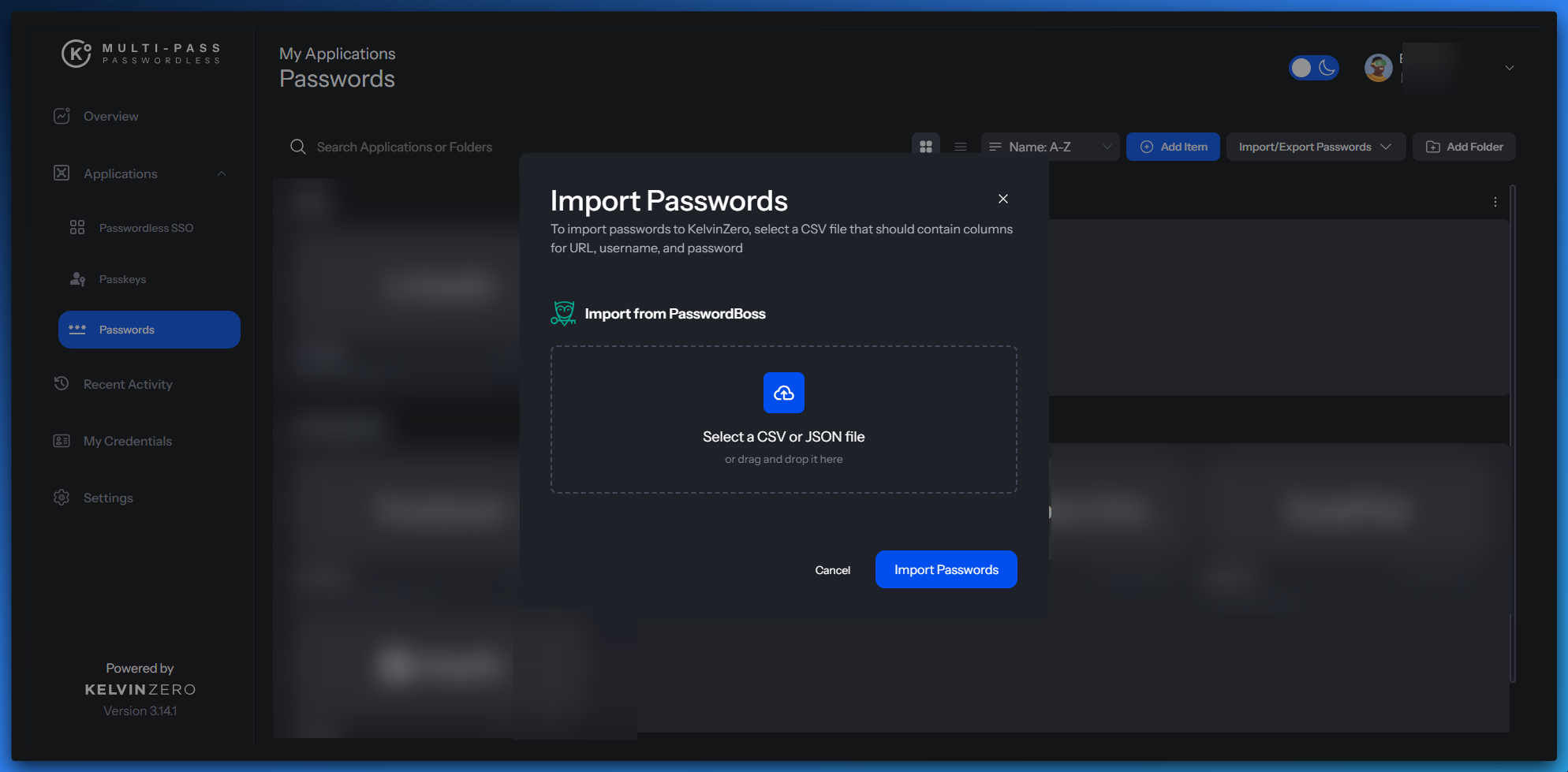This screenshot has height=772, width=1568.
Task: Click the PasswordBoss owl icon
Action: coord(563,313)
